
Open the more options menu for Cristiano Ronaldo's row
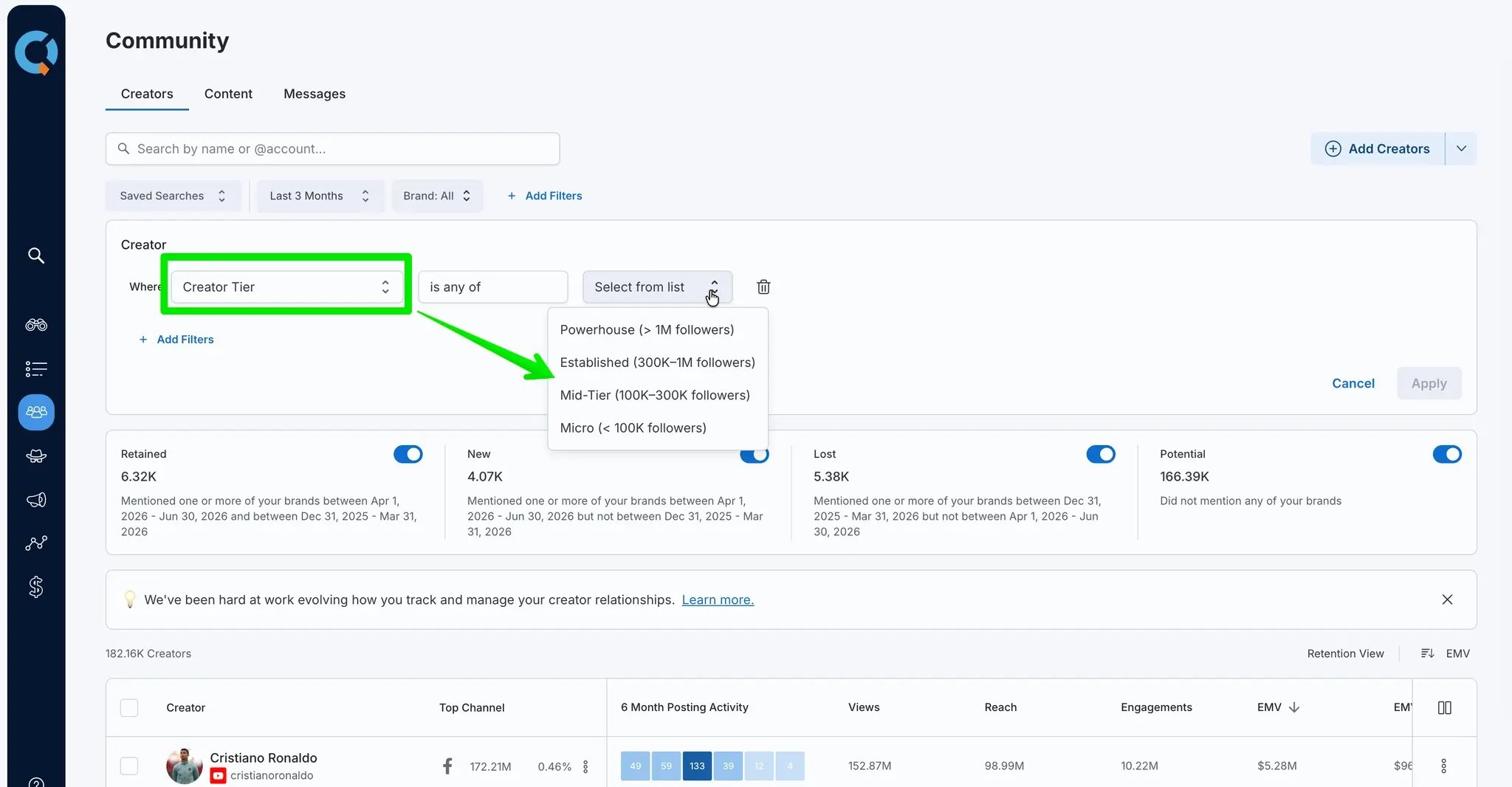[x=1444, y=766]
